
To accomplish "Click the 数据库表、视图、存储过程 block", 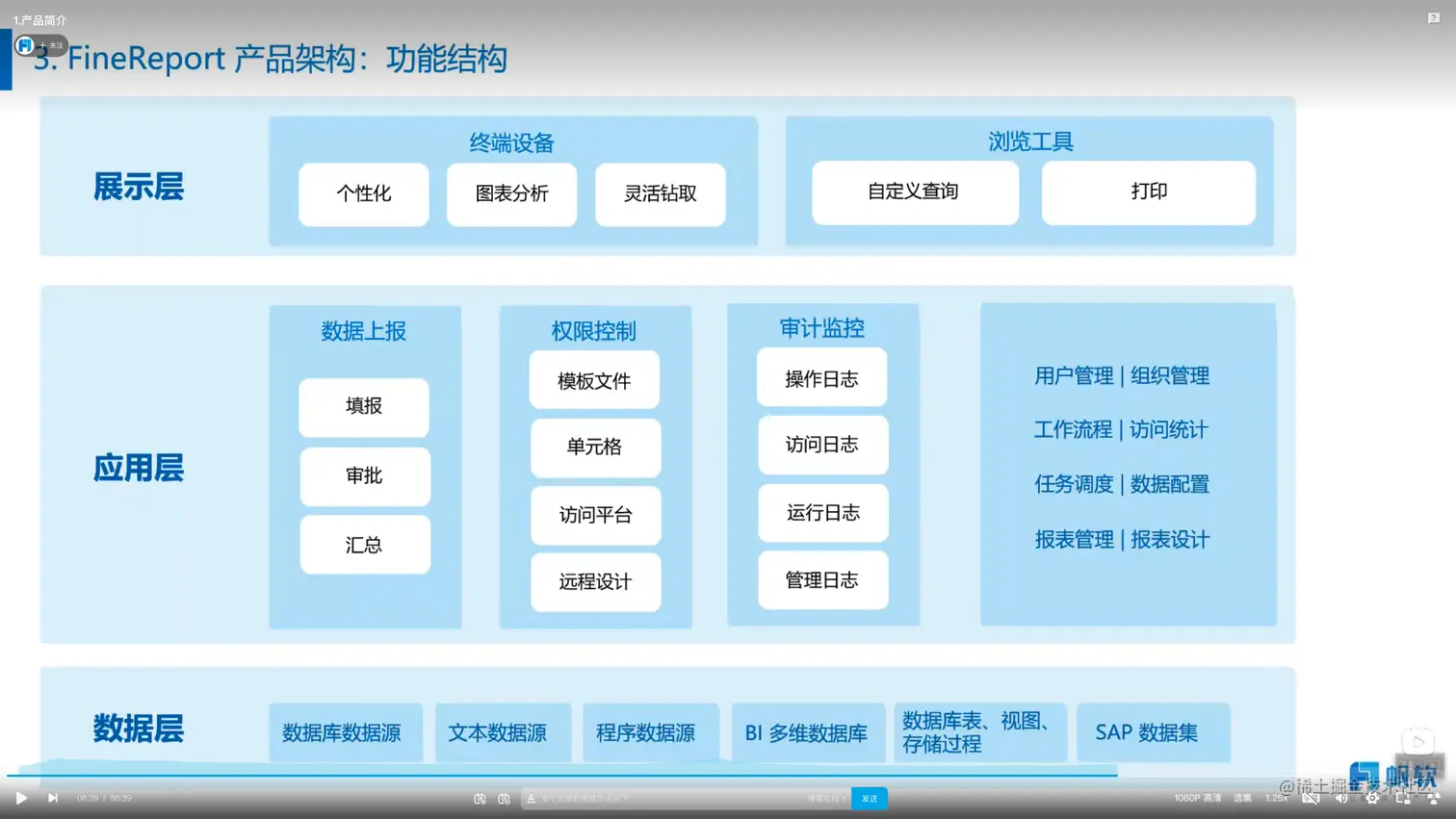I will pos(980,732).
